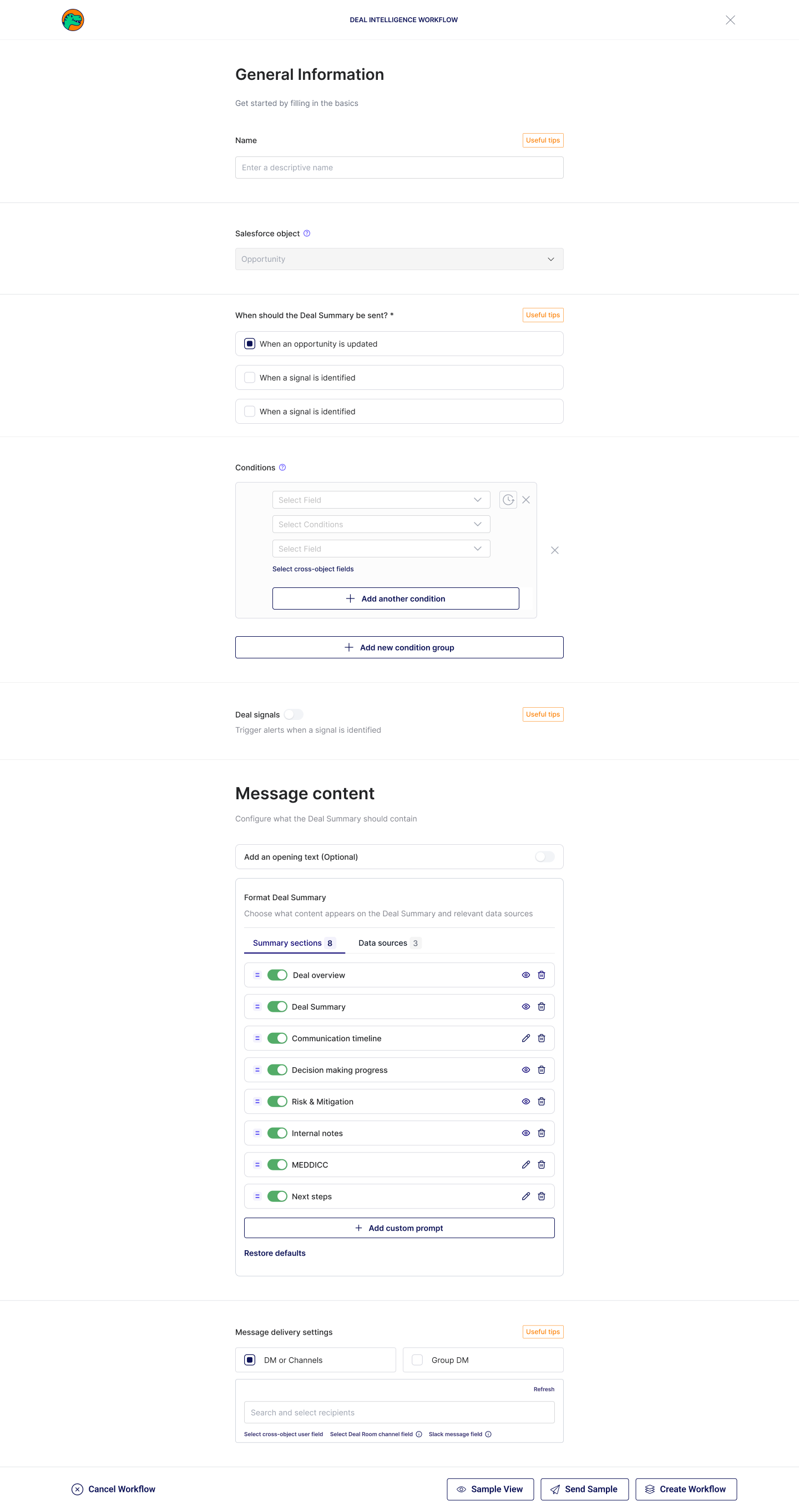Click the Search and select recipients field
Screen dimensions: 799x1512
(399, 1413)
